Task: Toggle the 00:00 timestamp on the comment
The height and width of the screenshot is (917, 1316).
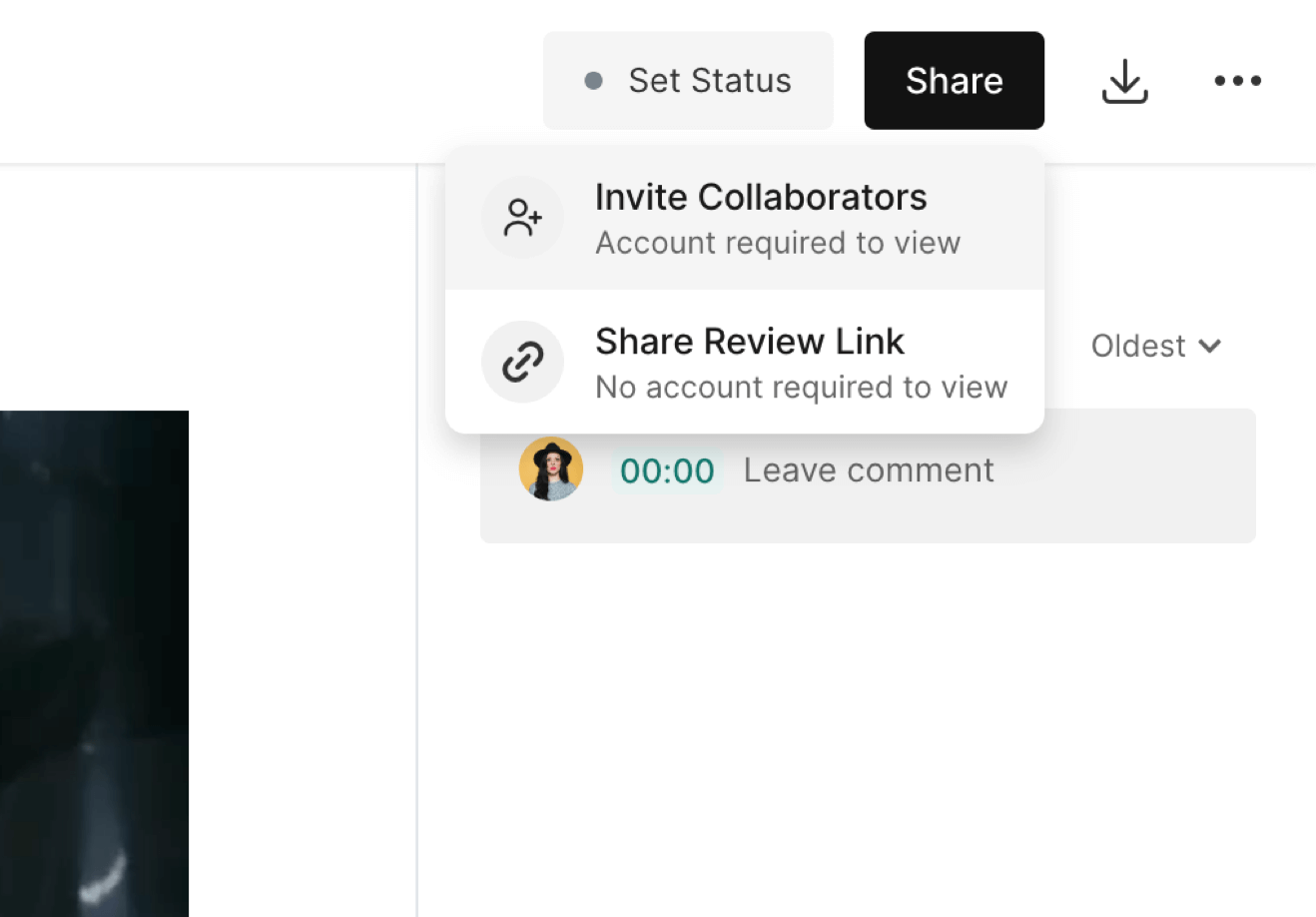Action: (x=667, y=470)
